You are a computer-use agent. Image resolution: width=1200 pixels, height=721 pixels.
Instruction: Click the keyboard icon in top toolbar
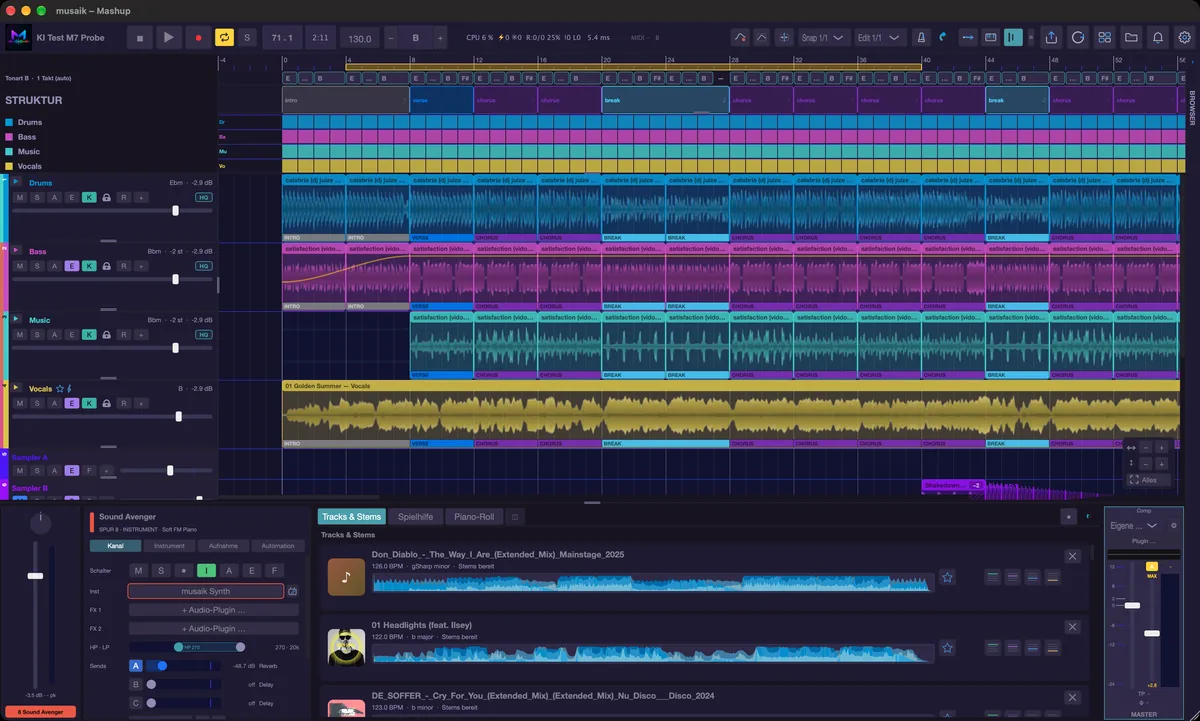tap(990, 38)
